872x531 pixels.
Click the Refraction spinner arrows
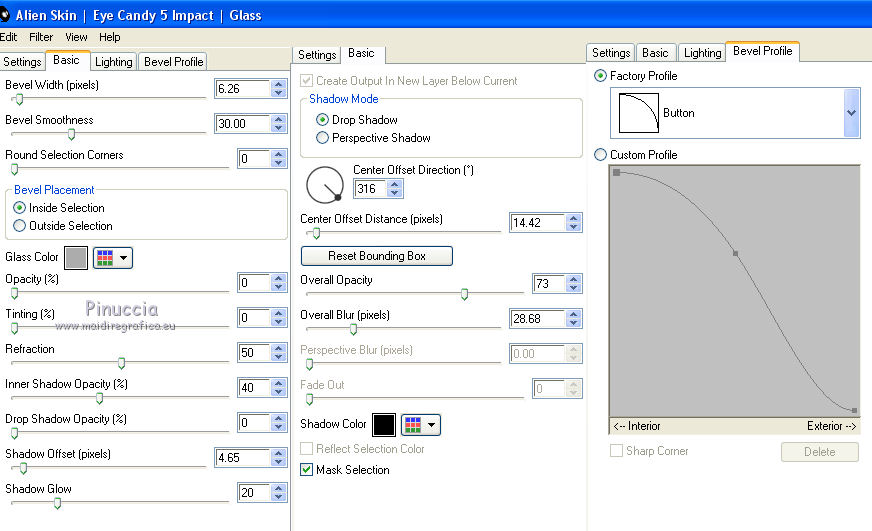click(279, 353)
